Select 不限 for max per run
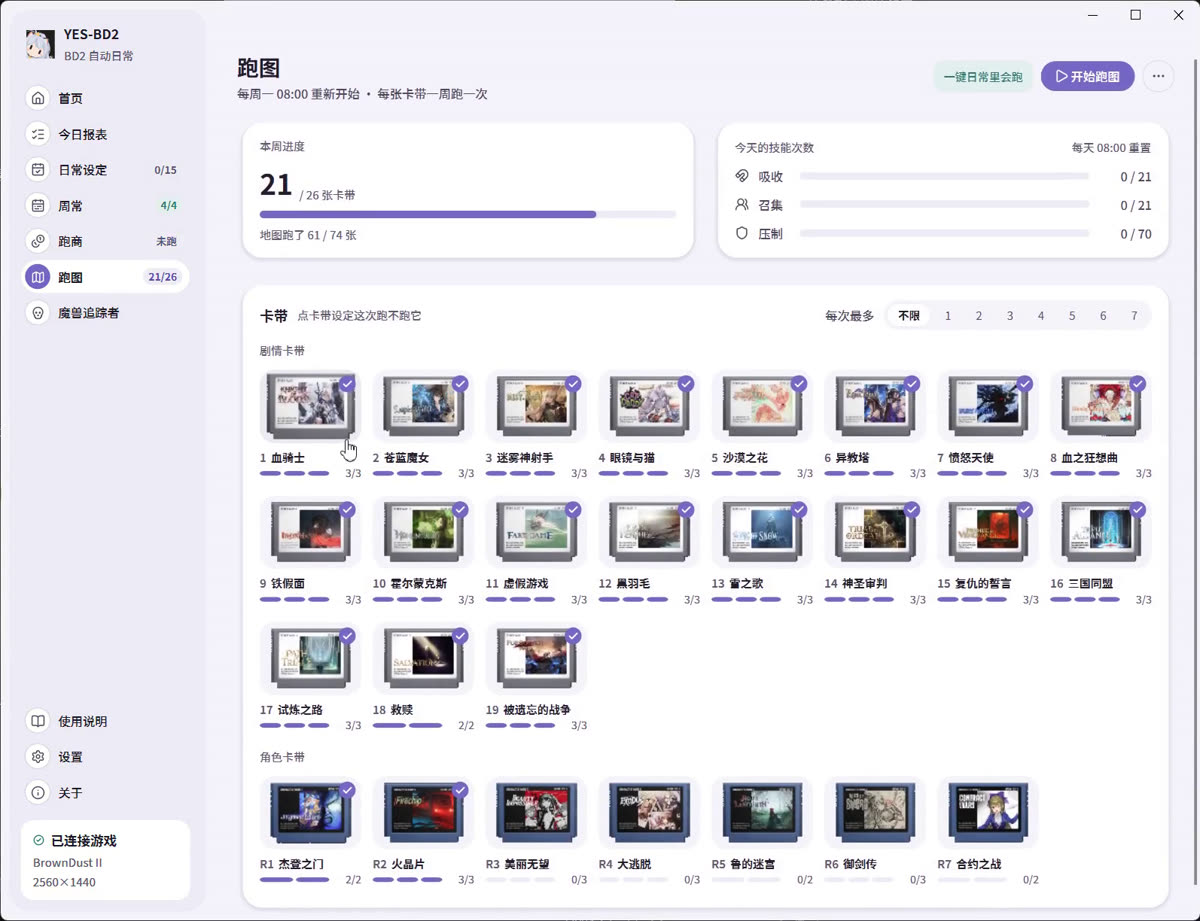Screen dimensions: 1200x921 (x=909, y=316)
